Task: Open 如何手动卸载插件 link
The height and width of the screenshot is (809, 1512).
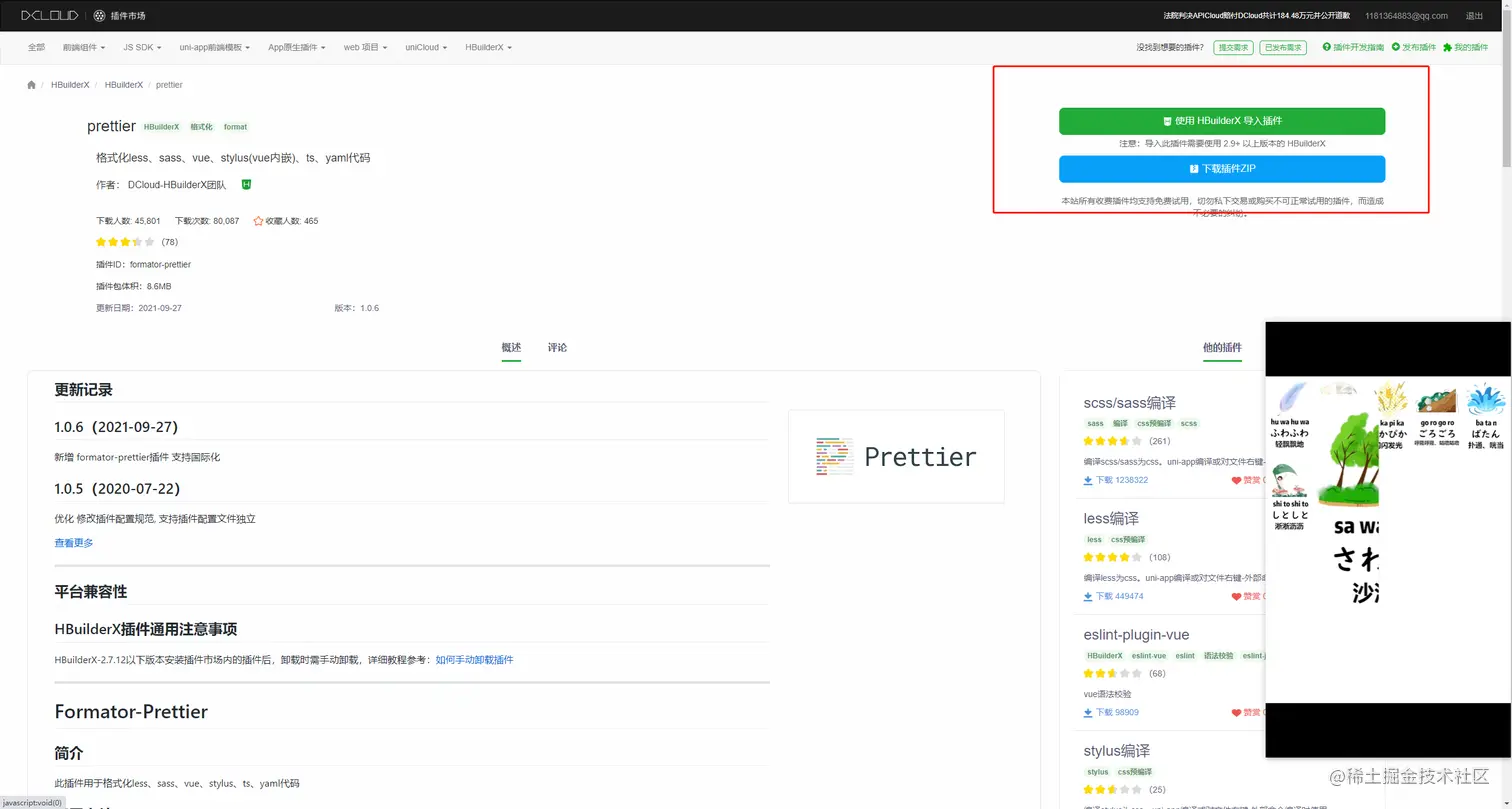Action: click(x=474, y=660)
